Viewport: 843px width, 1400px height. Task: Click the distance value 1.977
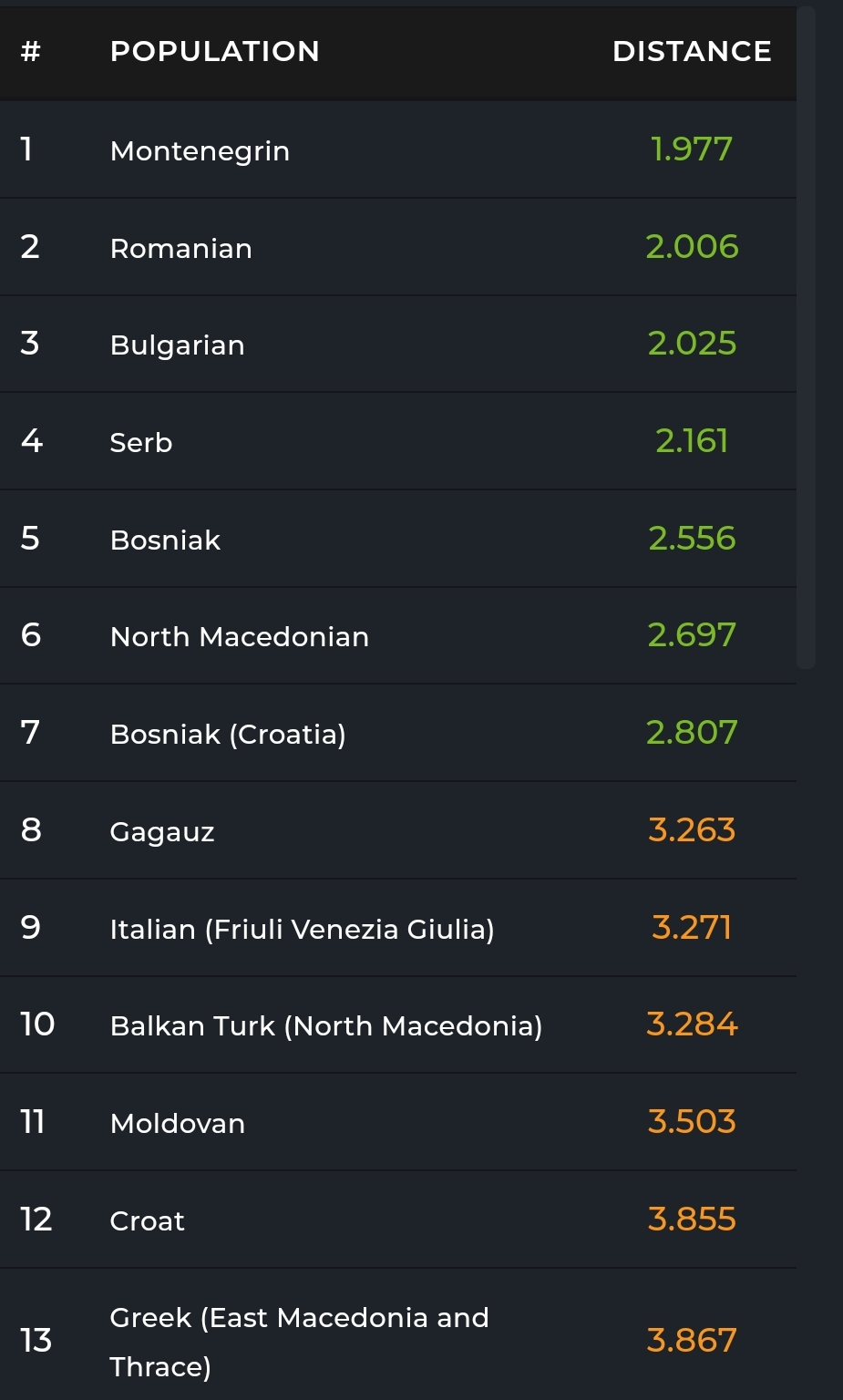692,149
